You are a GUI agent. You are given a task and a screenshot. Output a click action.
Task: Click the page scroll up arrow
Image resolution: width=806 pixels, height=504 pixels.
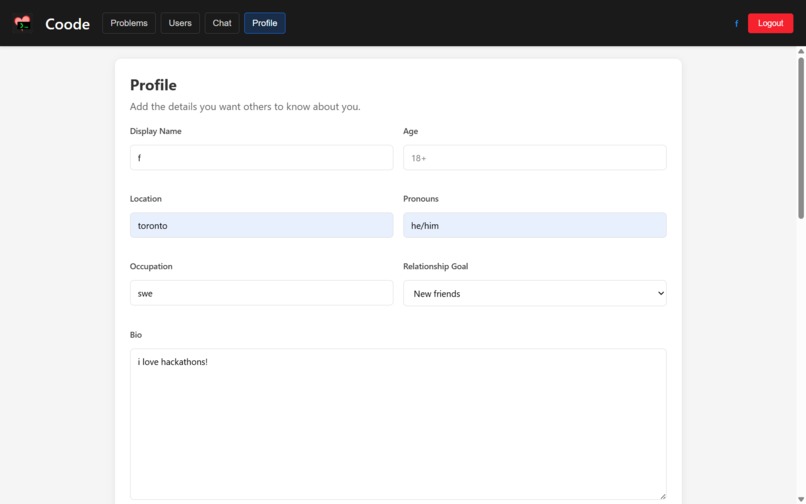[x=801, y=51]
